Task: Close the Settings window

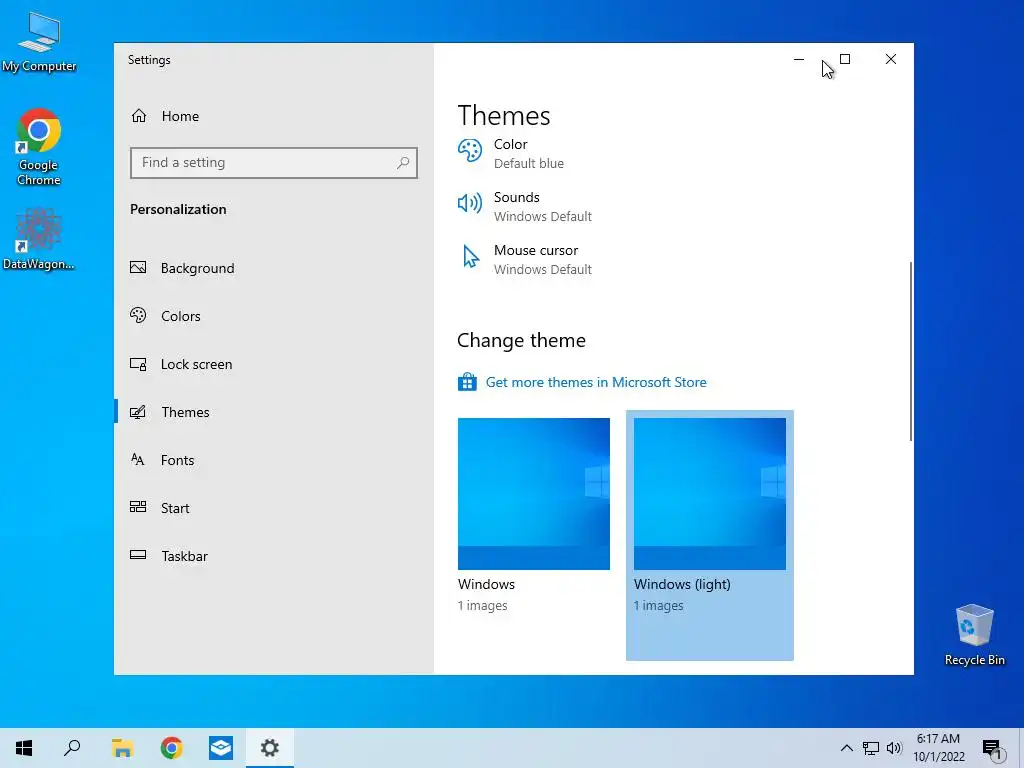Action: click(891, 59)
